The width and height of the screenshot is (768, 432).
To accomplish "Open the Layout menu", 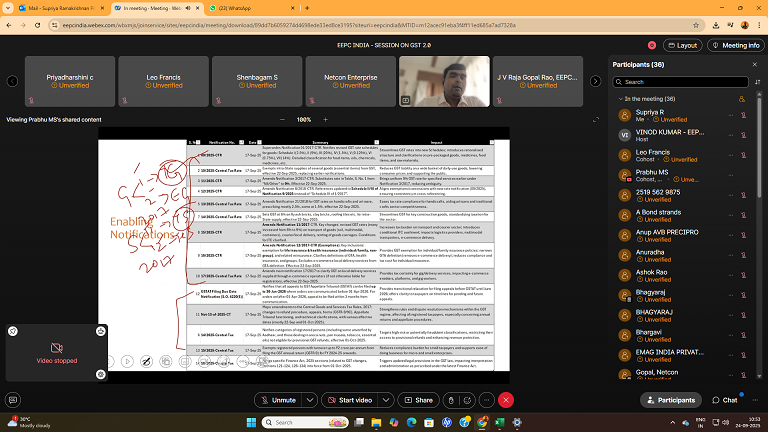I will click(682, 45).
